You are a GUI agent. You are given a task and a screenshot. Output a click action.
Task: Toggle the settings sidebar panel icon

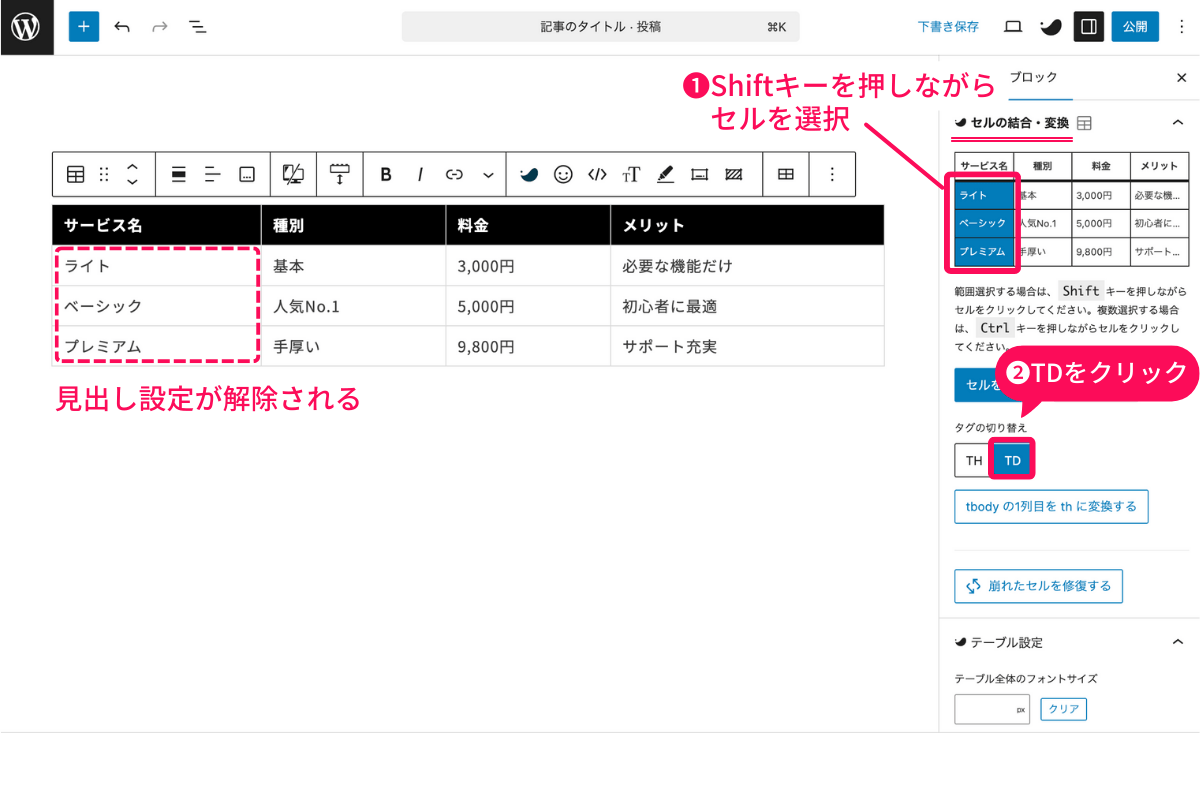[1089, 26]
